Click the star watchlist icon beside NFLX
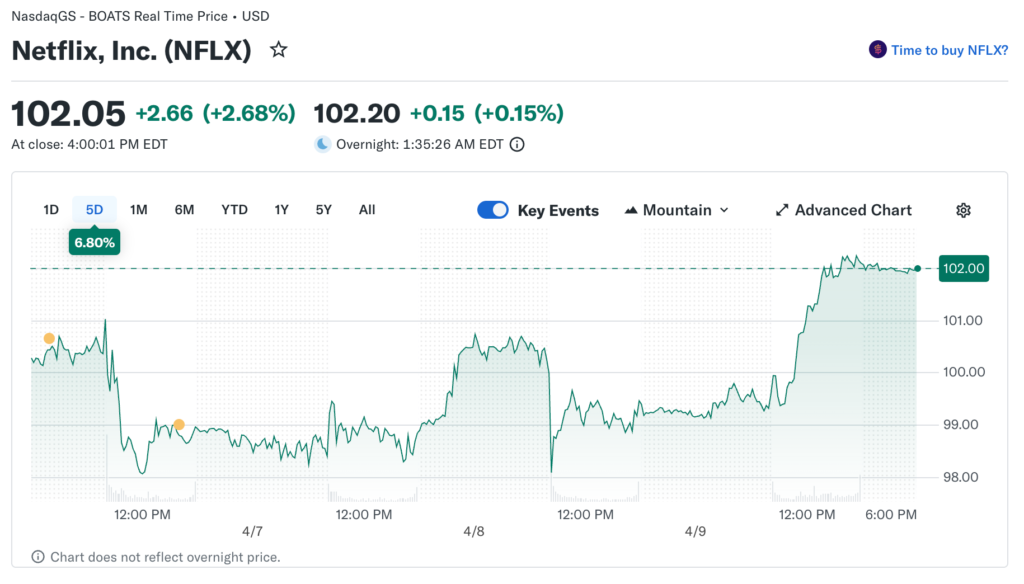This screenshot has height=584, width=1024. coord(279,50)
